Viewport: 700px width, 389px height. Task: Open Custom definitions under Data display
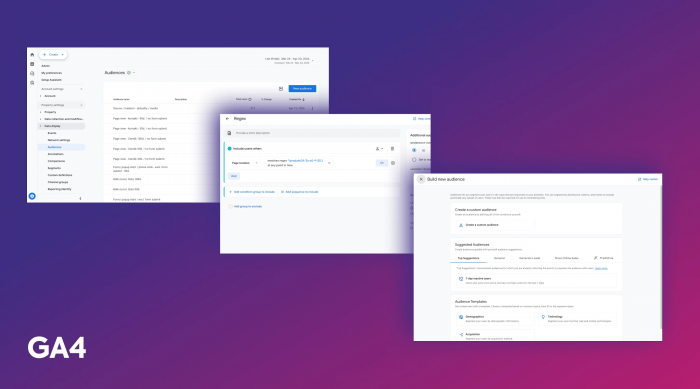click(60, 175)
